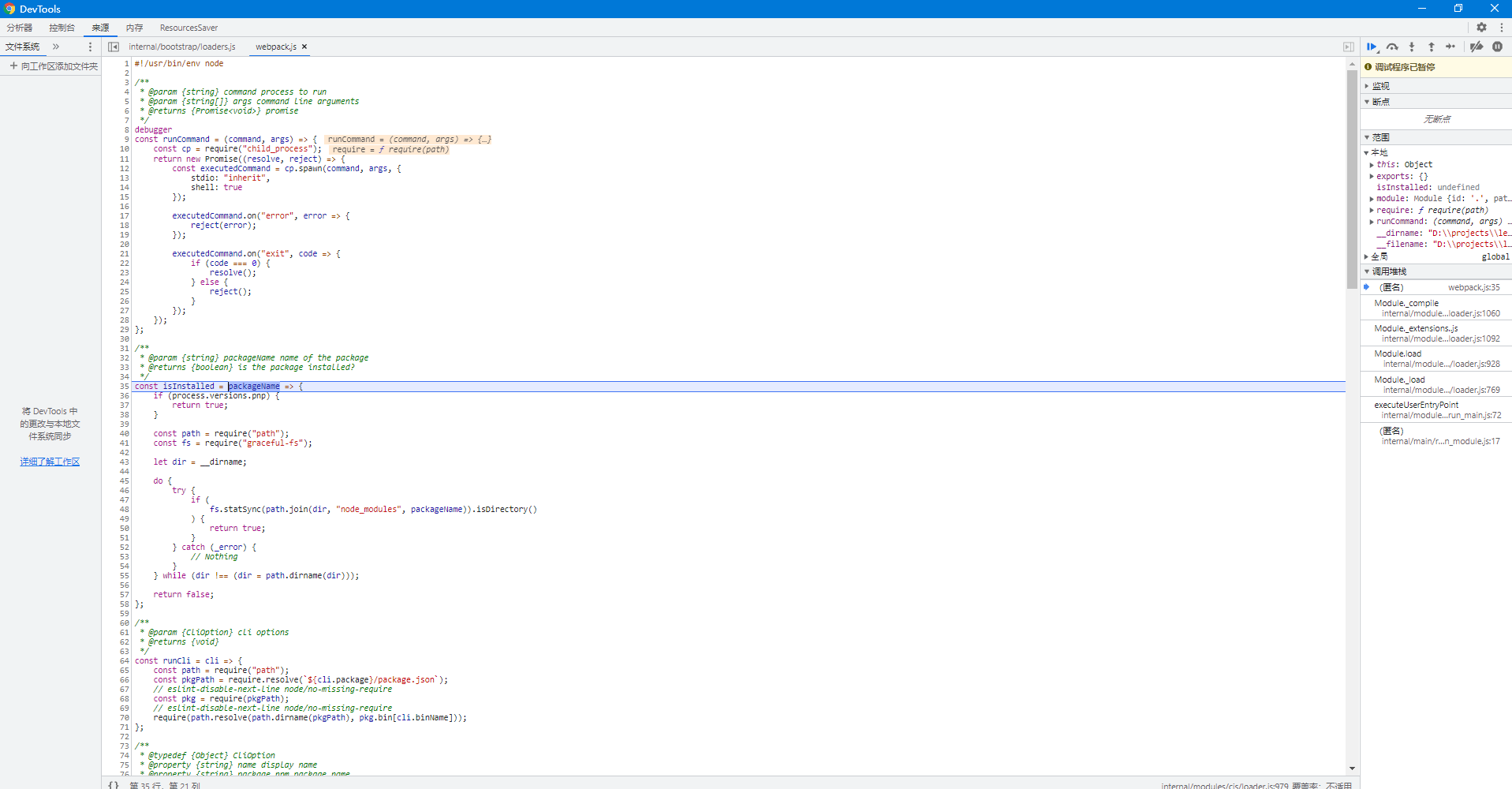
Task: Switch to the 分析器 tab
Action: pyautogui.click(x=20, y=28)
